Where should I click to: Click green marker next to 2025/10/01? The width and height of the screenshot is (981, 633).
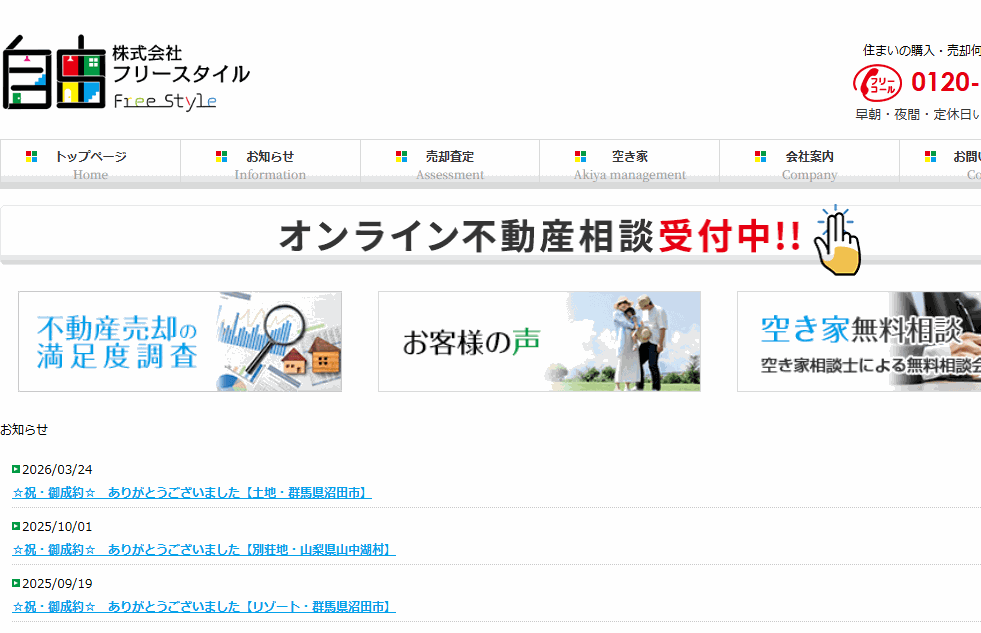(x=16, y=526)
